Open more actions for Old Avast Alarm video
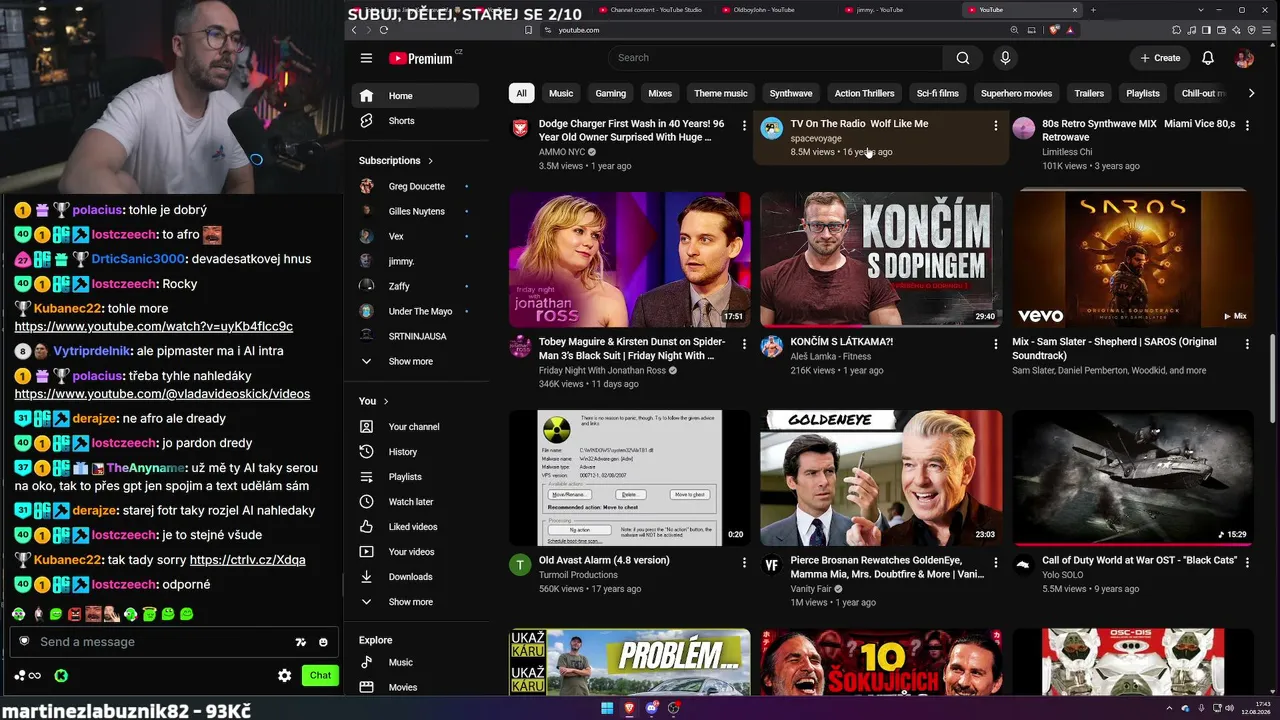Viewport: 1280px width, 720px height. (744, 563)
